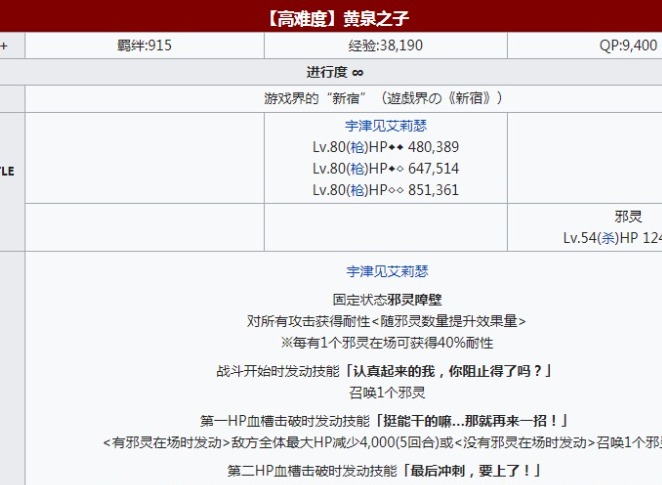Click the 对所有攻击获得耐性 description line

386,321
